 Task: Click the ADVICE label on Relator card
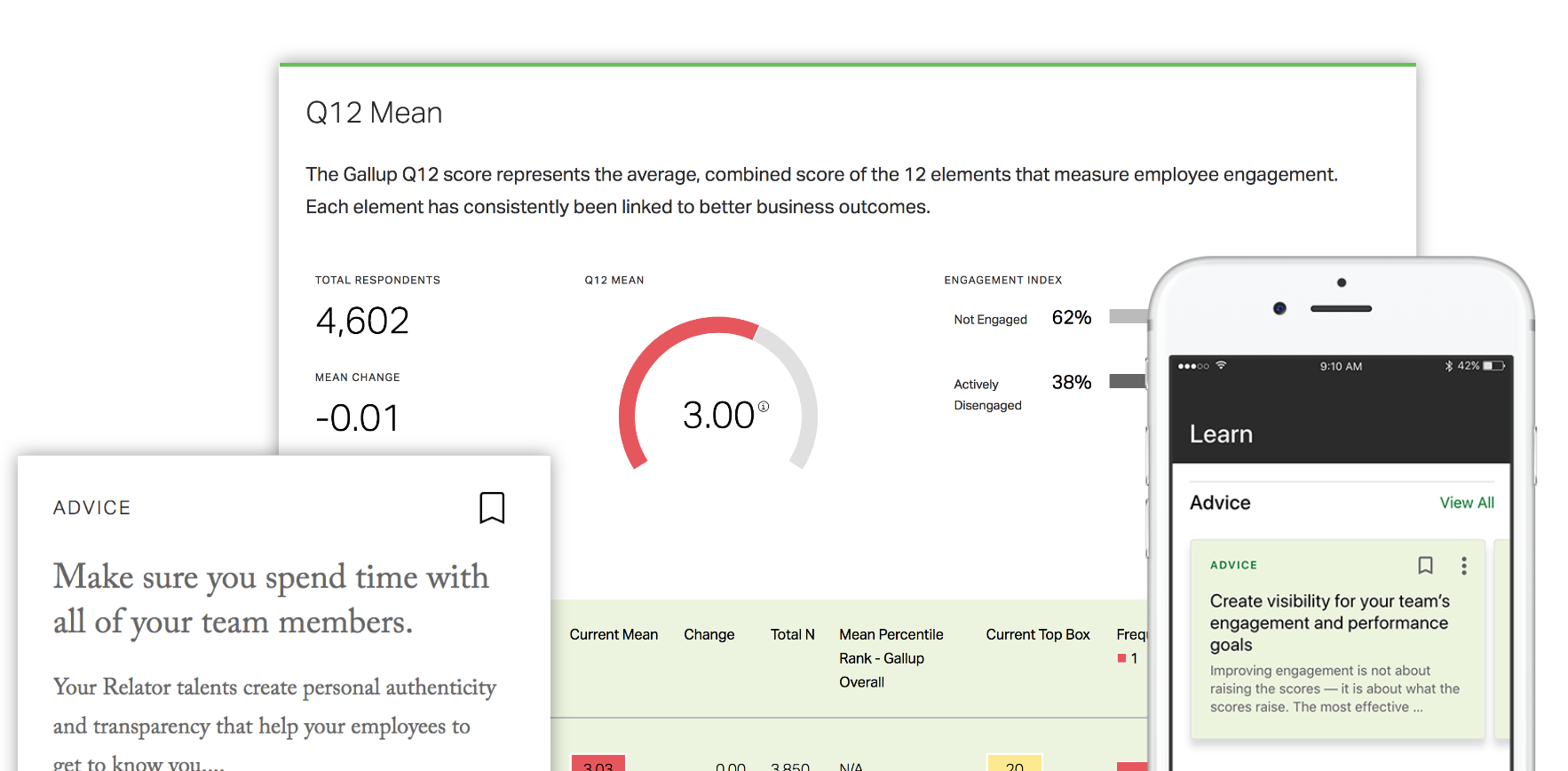pos(91,508)
